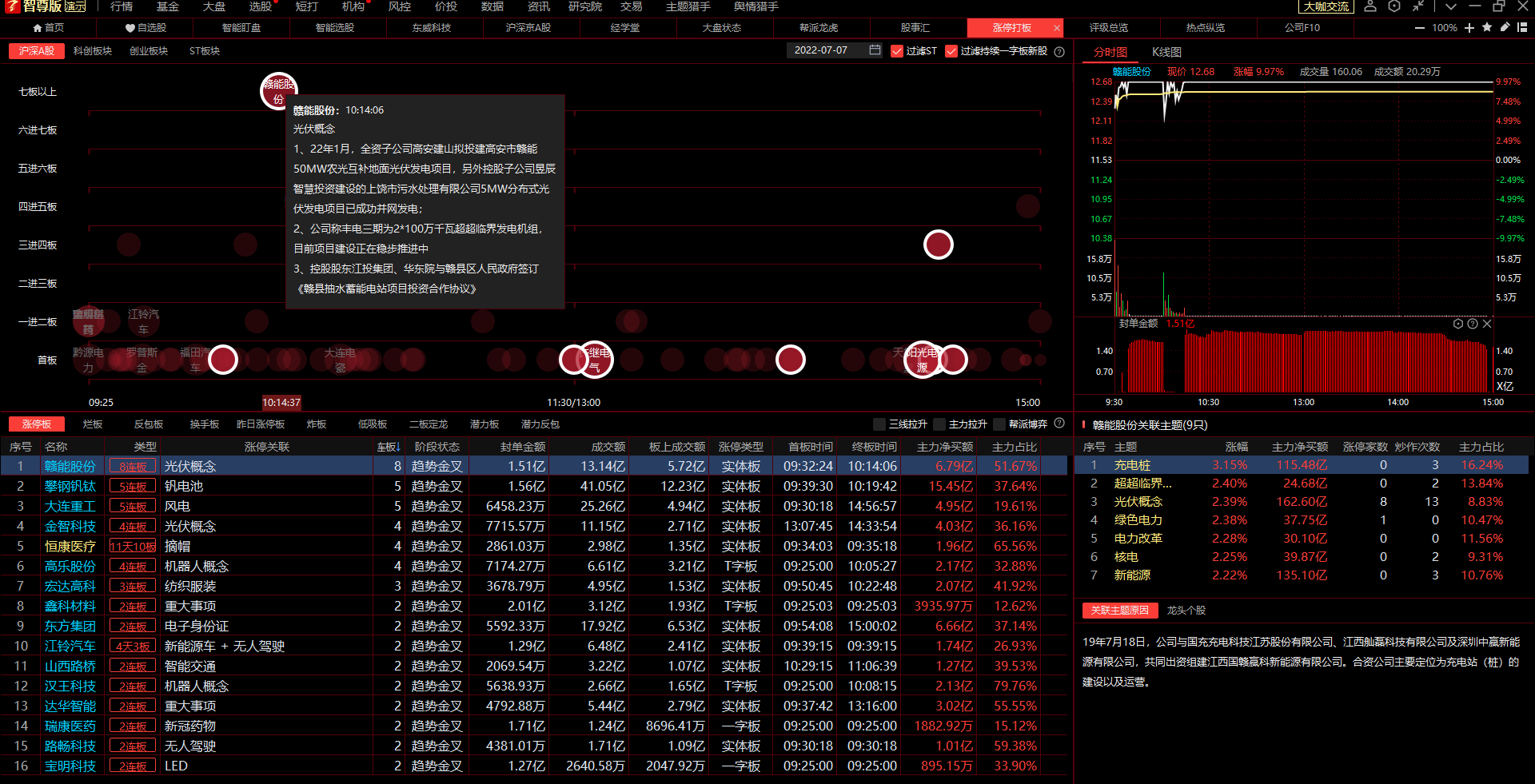Increase page zoom with the plus icon
Screen dimensions: 1535x784
1469,28
